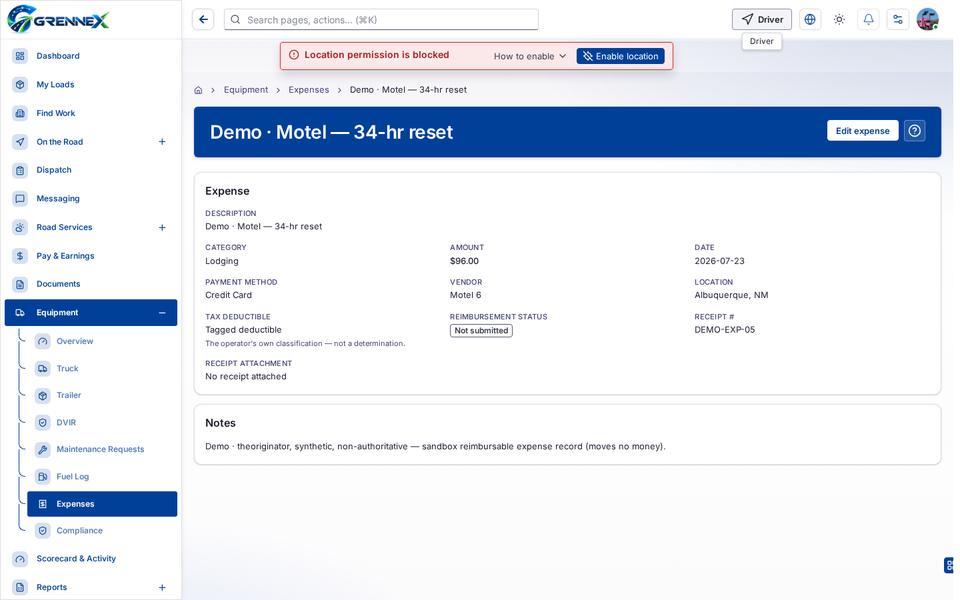Open the language globe icon
Image resolution: width=960 pixels, height=600 pixels.
[x=809, y=20]
